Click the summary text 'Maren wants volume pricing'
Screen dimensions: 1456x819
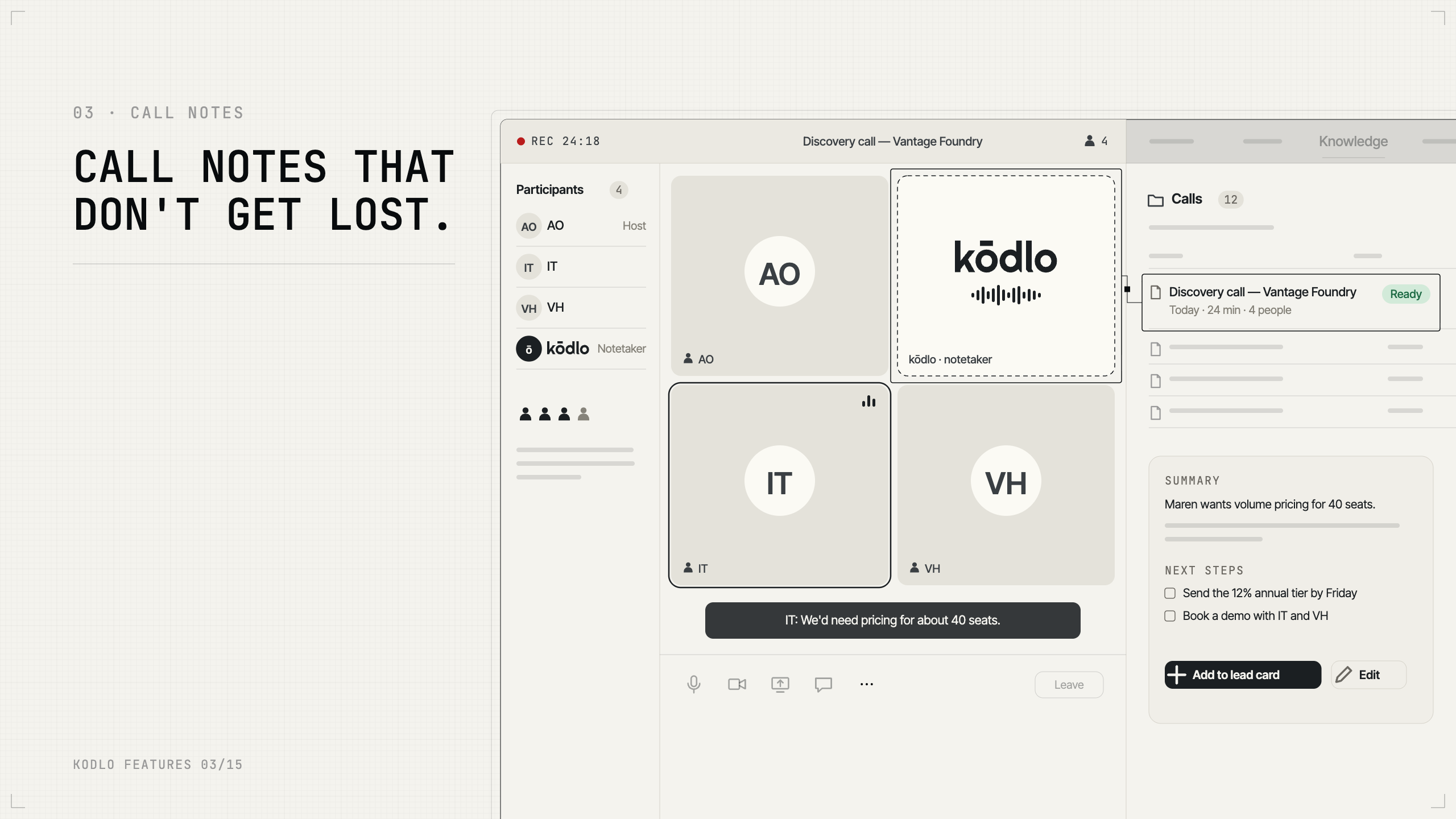point(1269,504)
